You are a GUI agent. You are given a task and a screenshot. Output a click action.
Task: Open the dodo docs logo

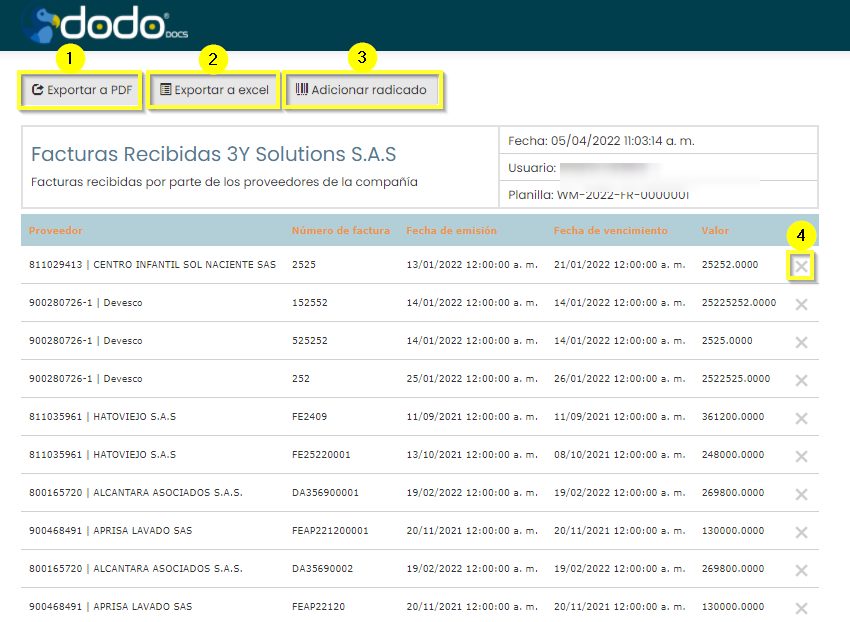106,24
